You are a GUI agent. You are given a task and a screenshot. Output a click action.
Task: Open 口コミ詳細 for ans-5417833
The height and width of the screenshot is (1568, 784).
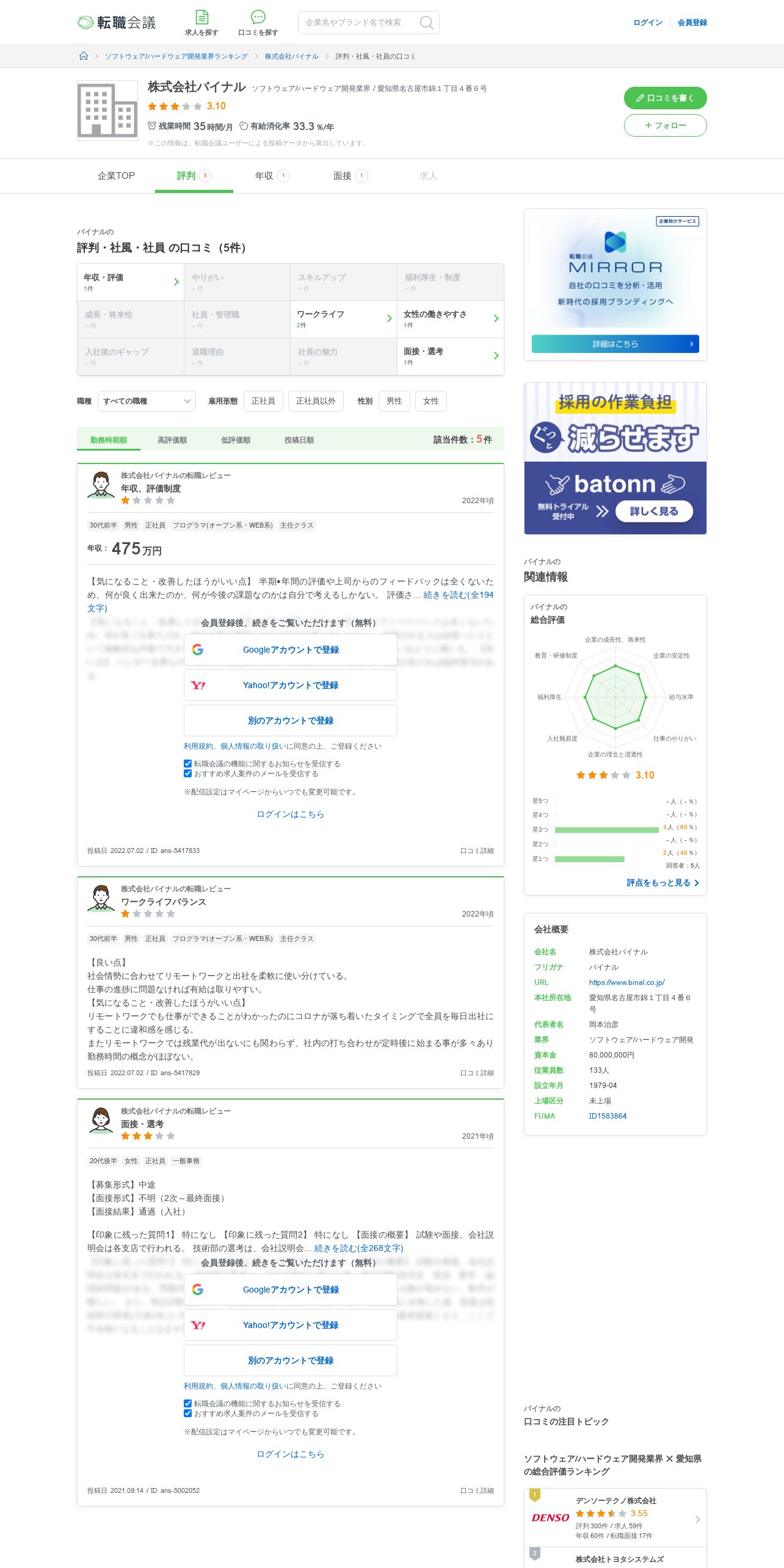(x=477, y=851)
